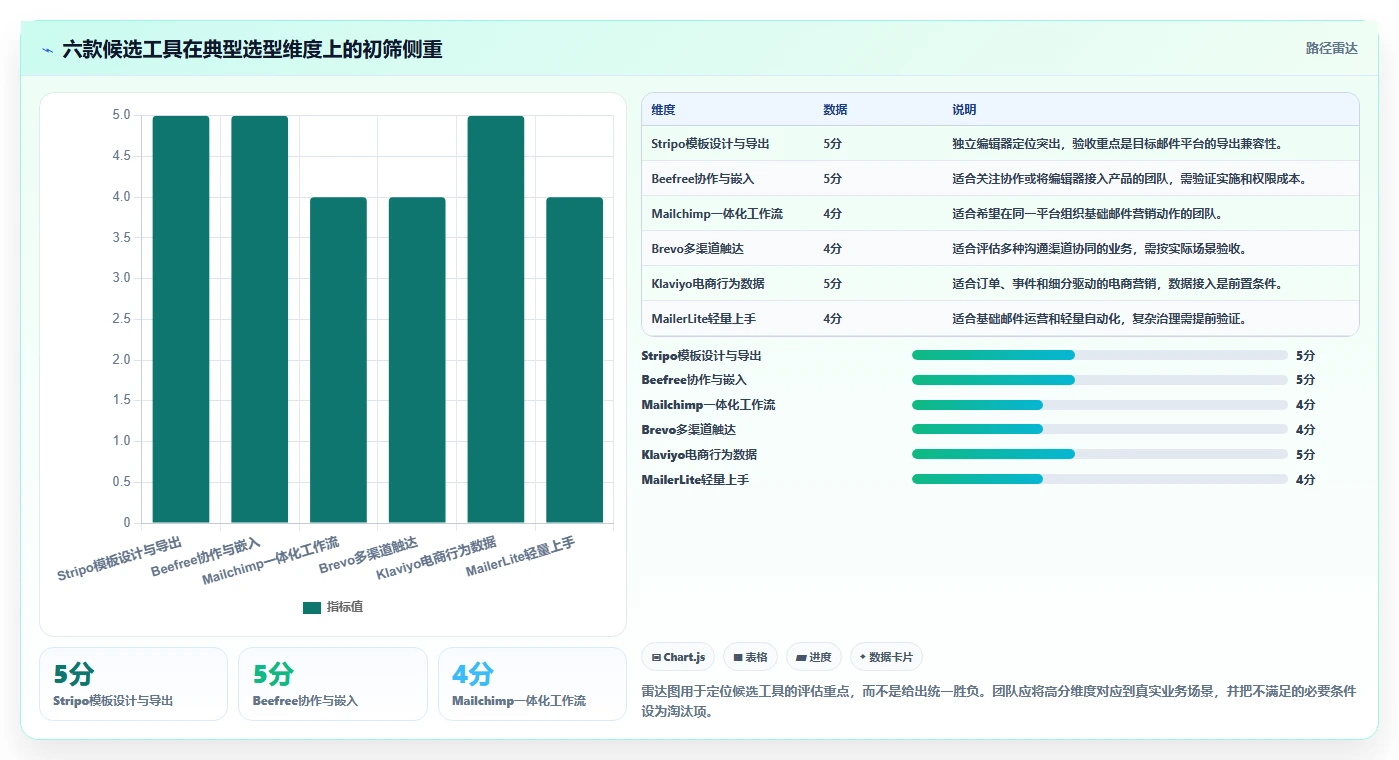
Task: Toggle the 指标值 legend color box
Action: pos(312,607)
